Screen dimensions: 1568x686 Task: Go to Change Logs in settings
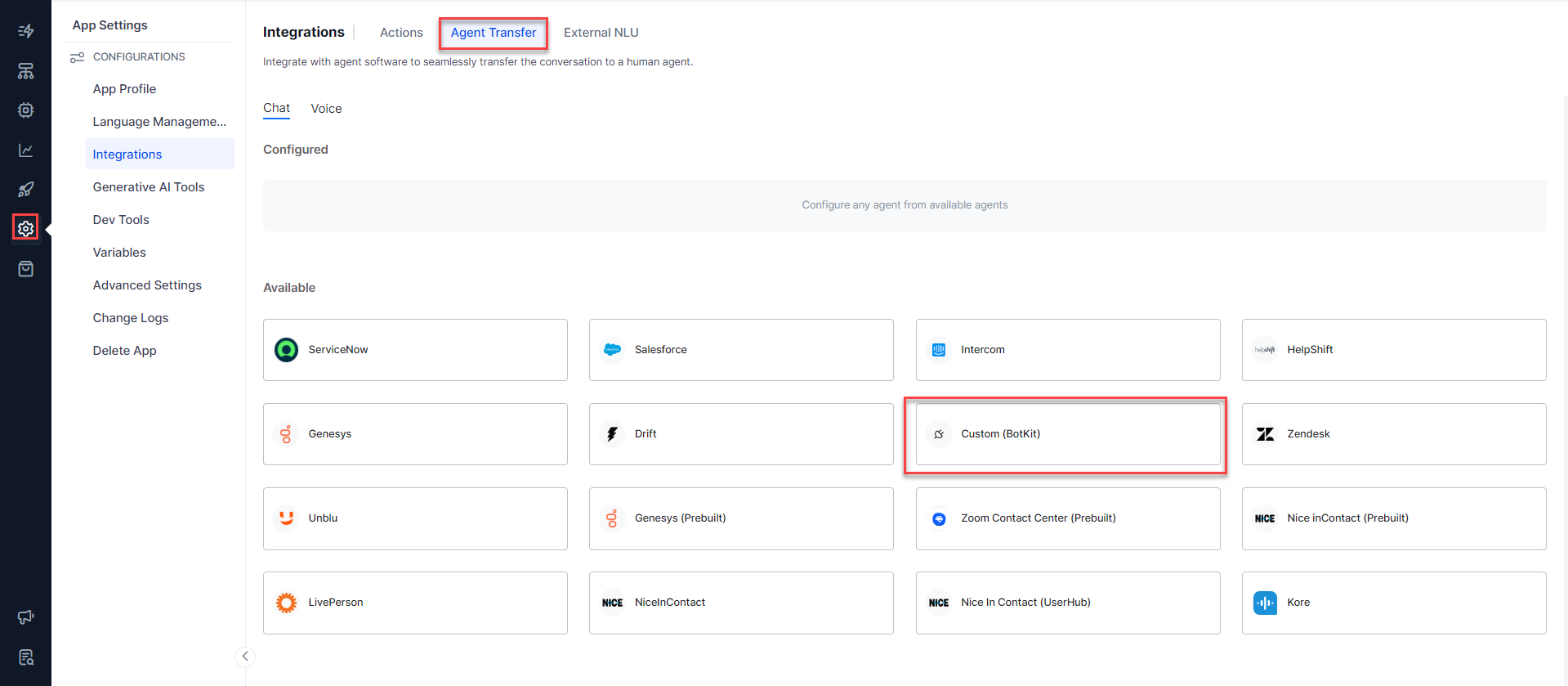tap(131, 318)
